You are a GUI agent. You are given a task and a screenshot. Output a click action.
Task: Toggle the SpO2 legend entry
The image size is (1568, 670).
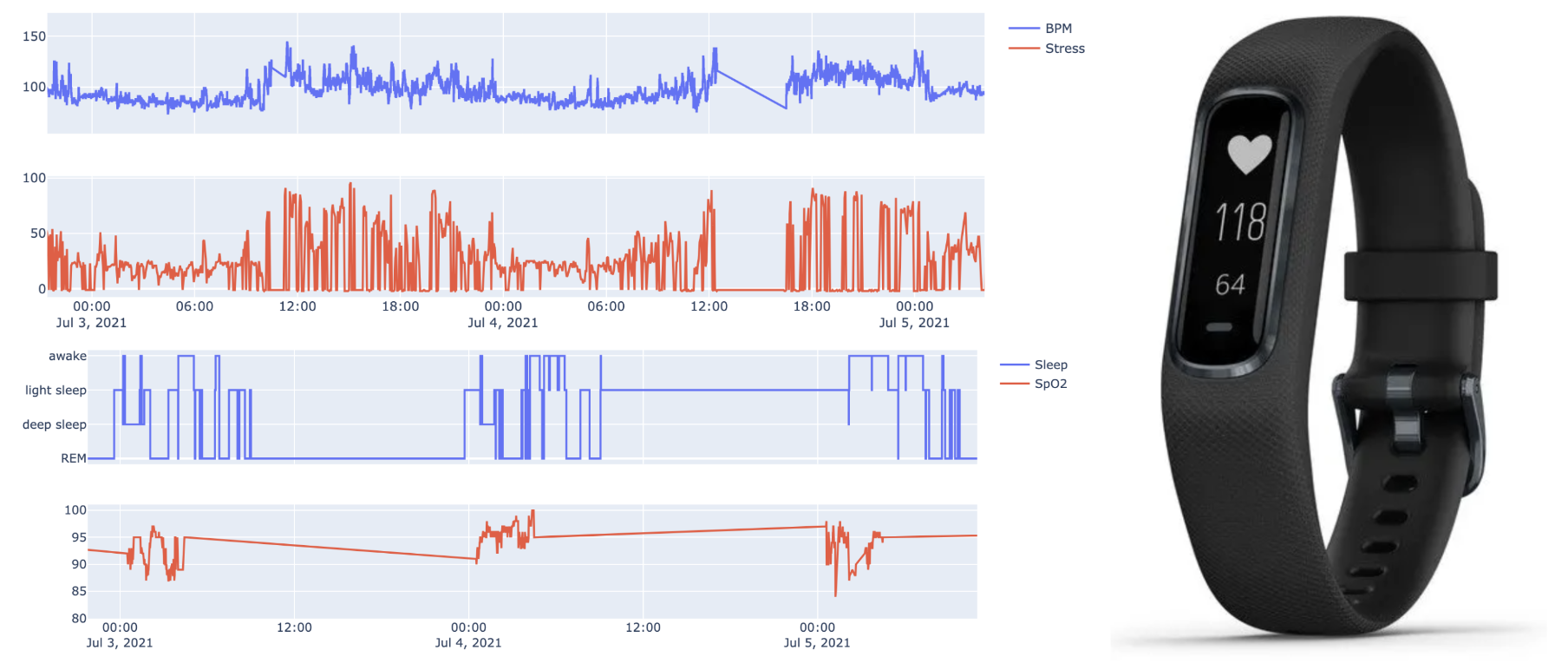click(x=1034, y=384)
